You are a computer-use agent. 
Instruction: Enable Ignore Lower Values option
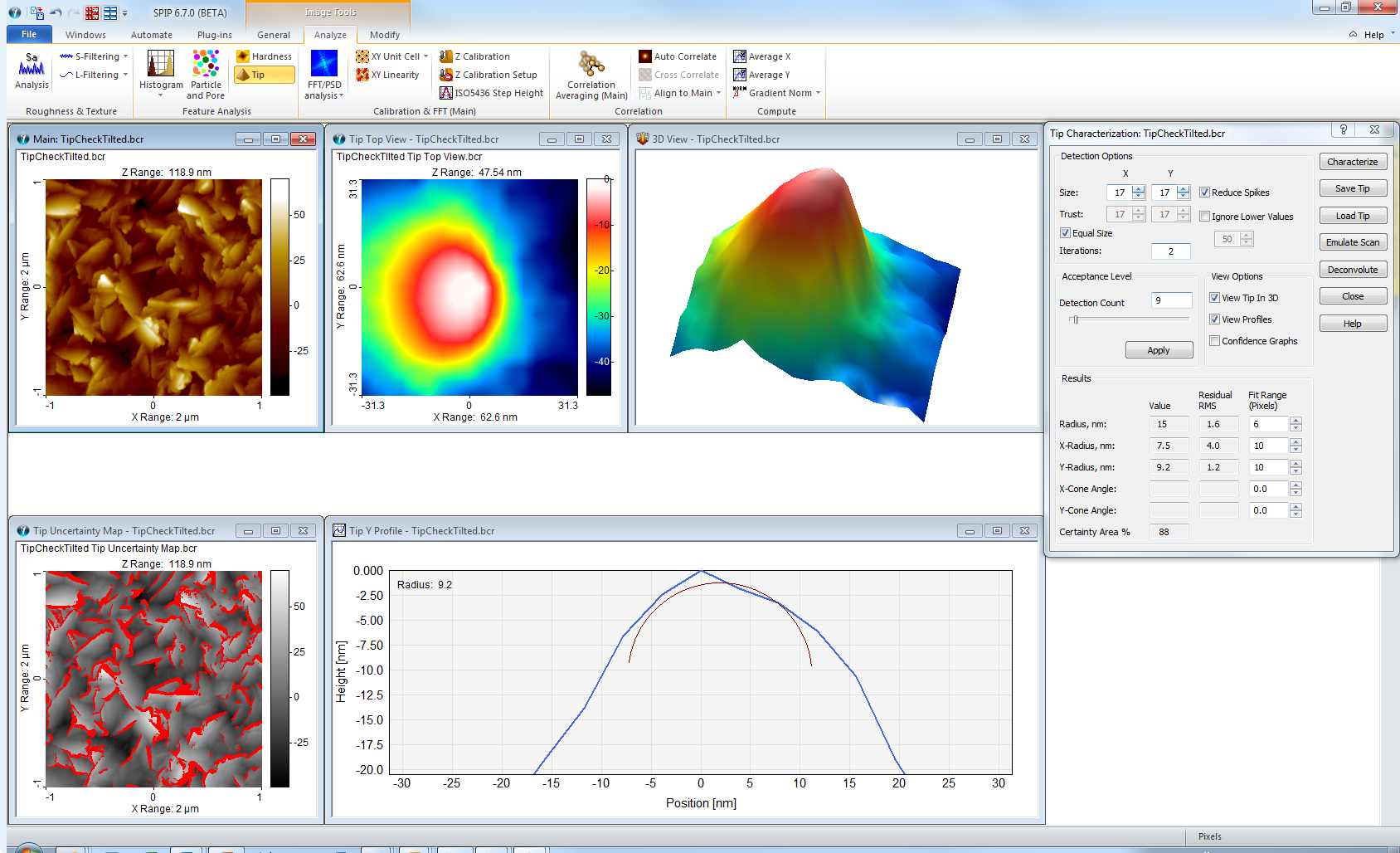[1204, 217]
